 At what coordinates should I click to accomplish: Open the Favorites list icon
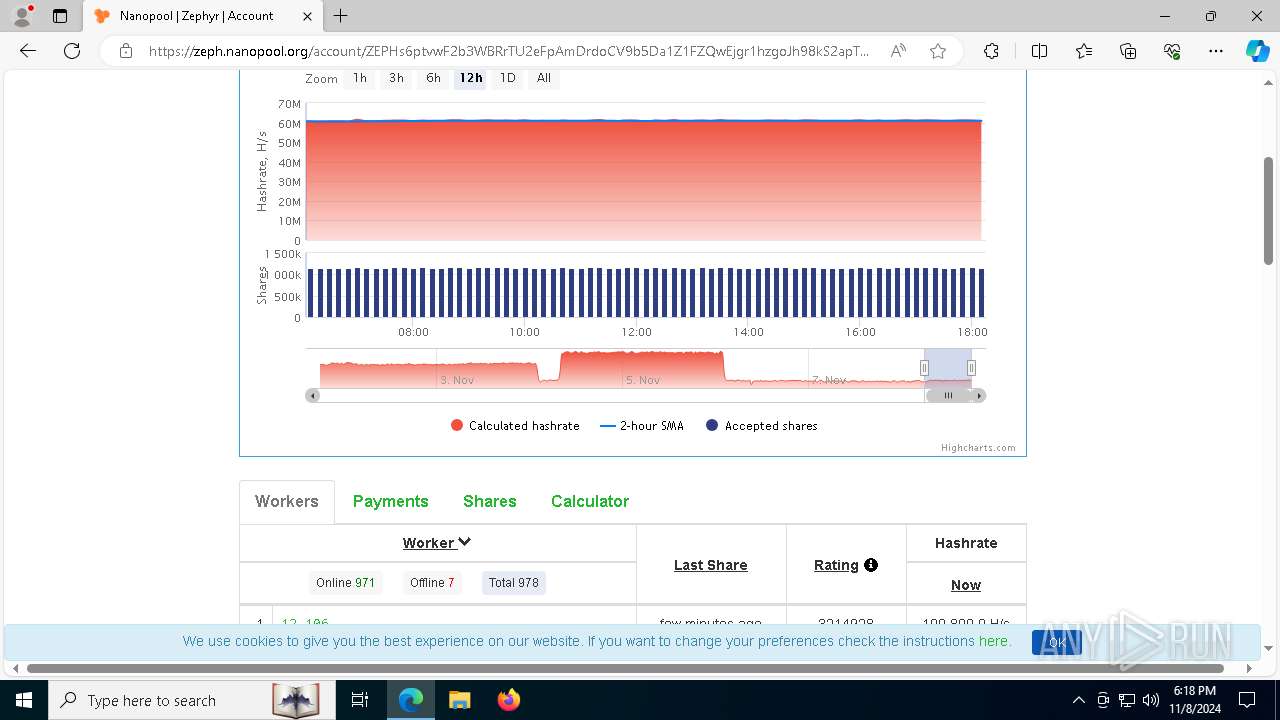tap(1084, 51)
